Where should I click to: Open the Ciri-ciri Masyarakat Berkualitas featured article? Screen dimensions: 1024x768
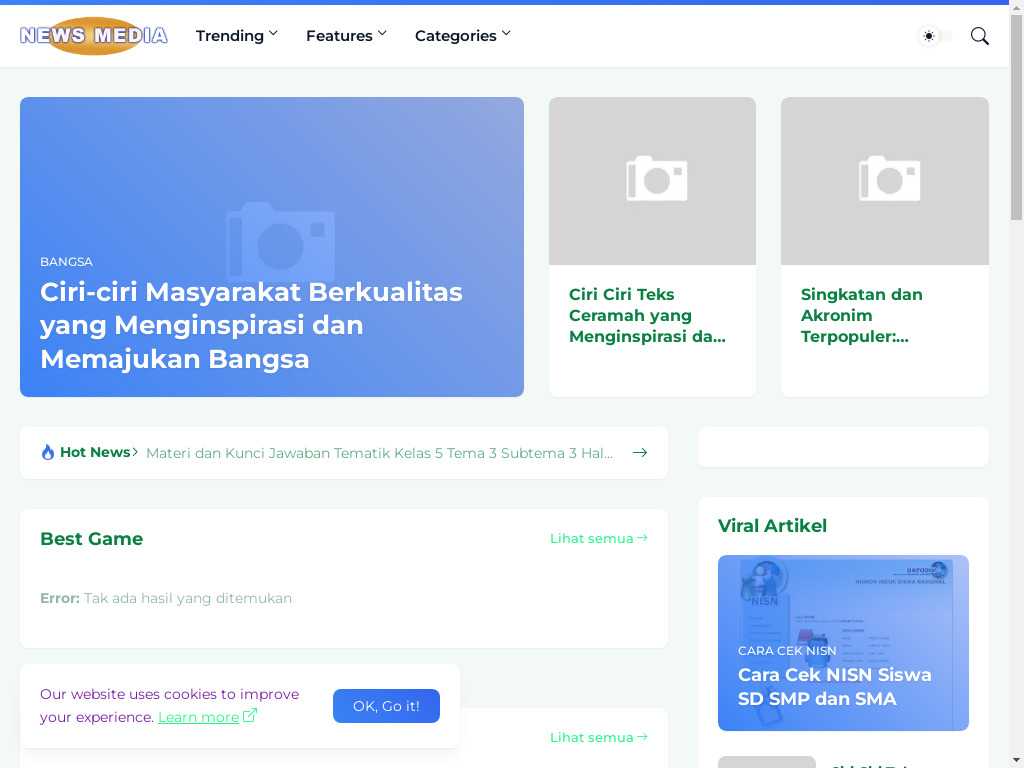[x=251, y=325]
